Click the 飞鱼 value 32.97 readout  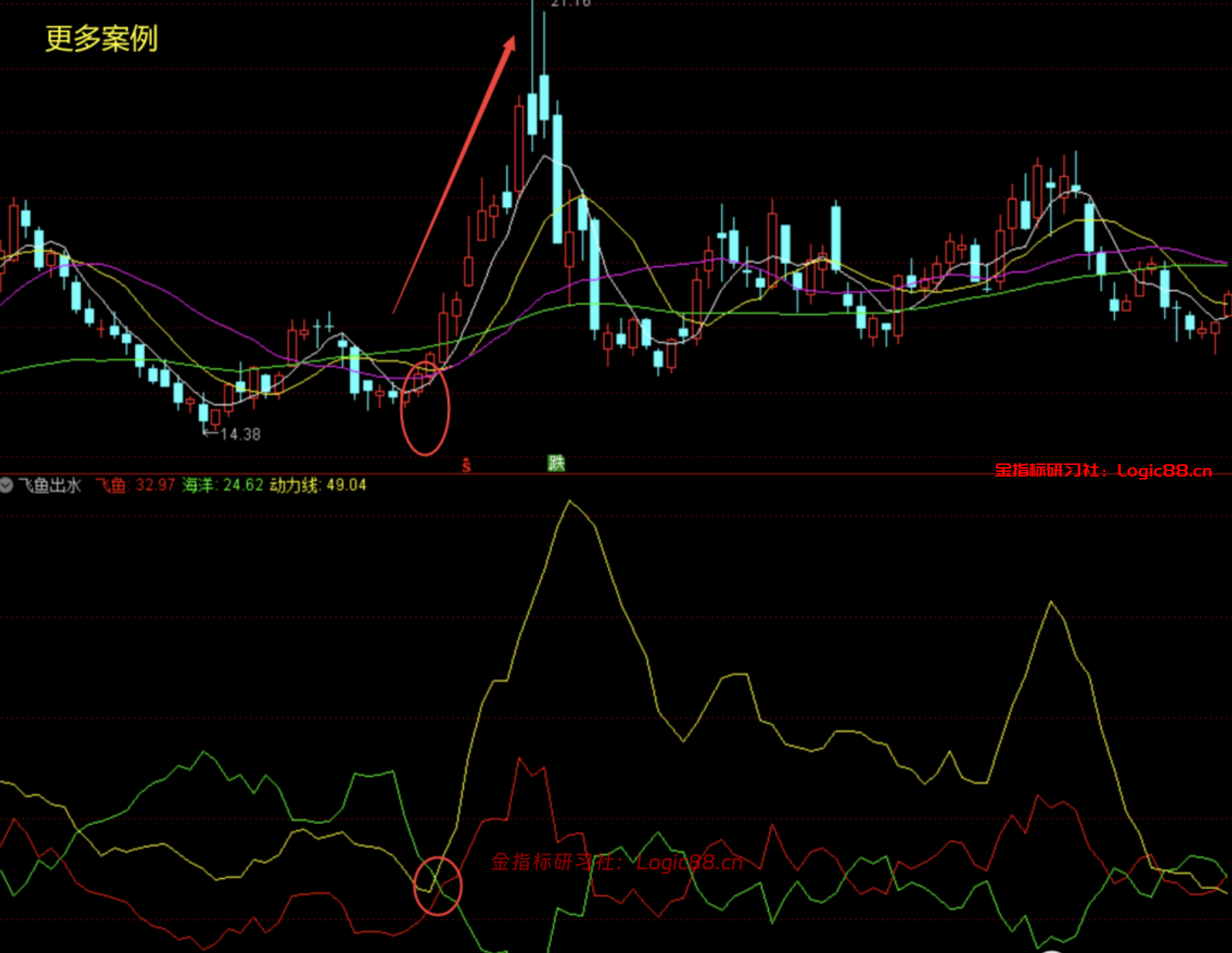[x=136, y=485]
